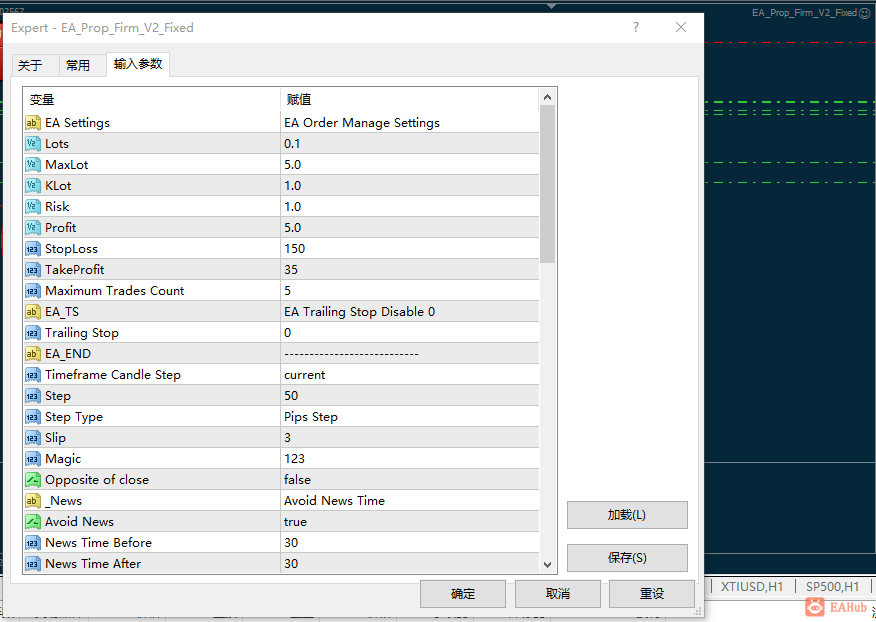Click value EA Trailing Stop Disable 0
Screen dimensions: 876x622
(x=359, y=312)
